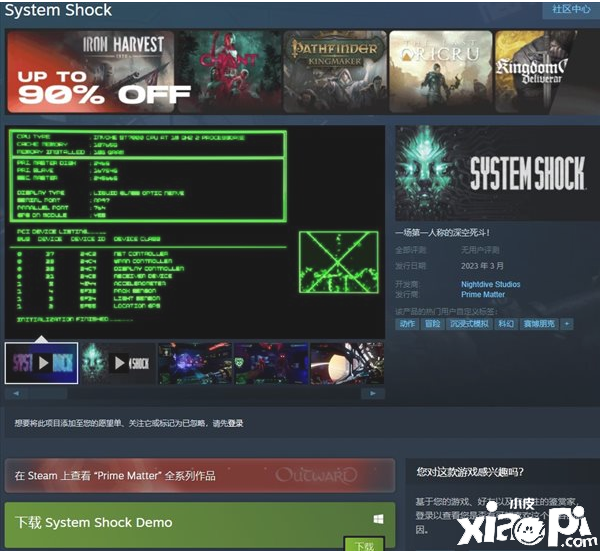Select the 沉浸式模拟 tag
This screenshot has height=551, width=600.
point(469,324)
